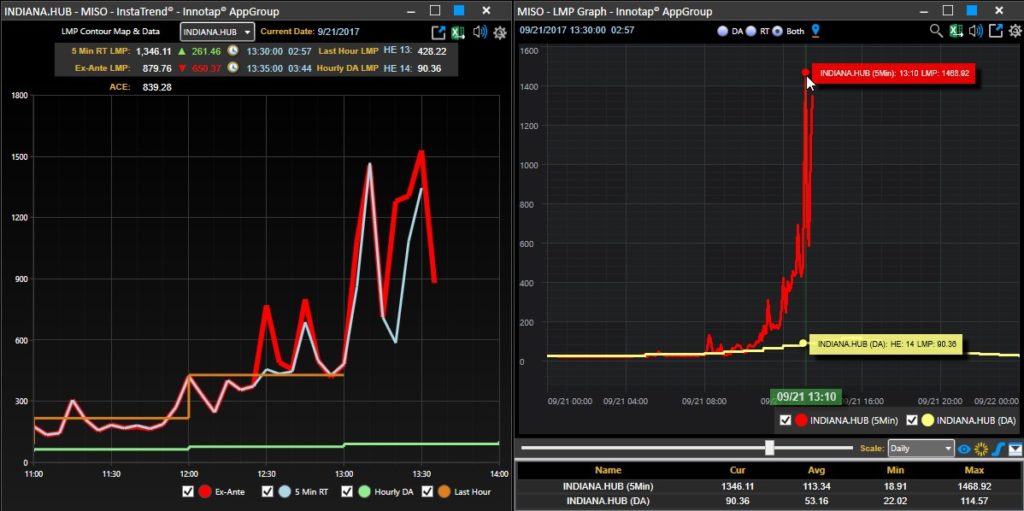Click the Cur column header
The width and height of the screenshot is (1024, 511).
(737, 470)
